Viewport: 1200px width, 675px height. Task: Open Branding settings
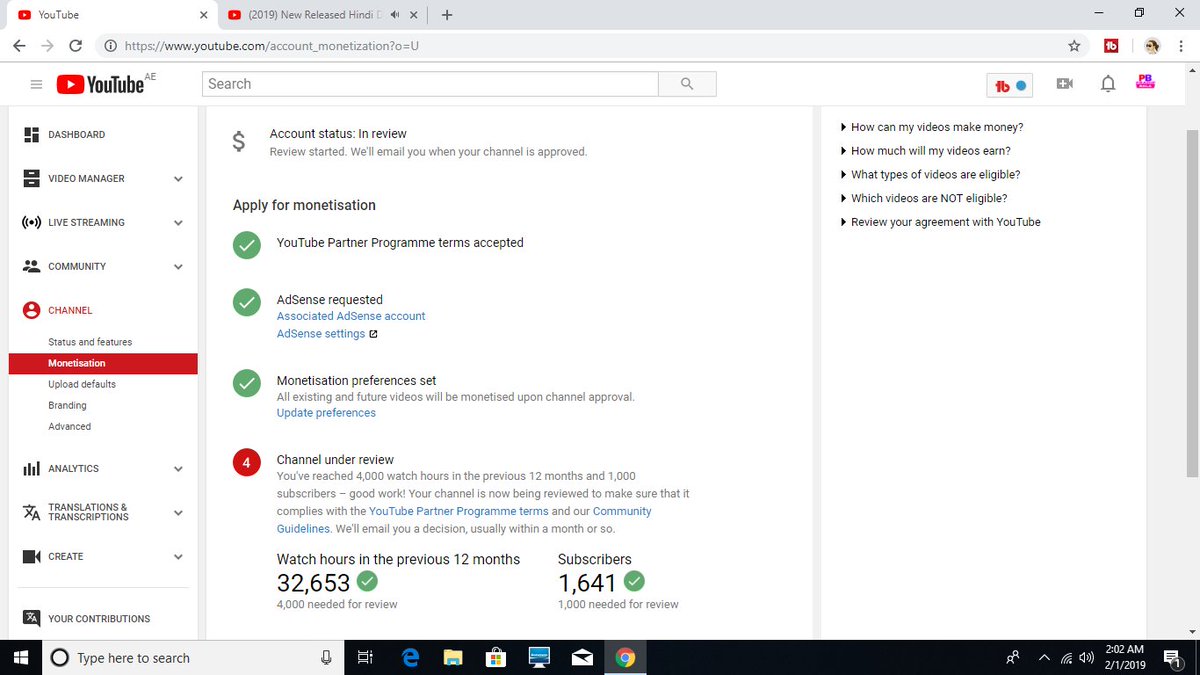[67, 406]
